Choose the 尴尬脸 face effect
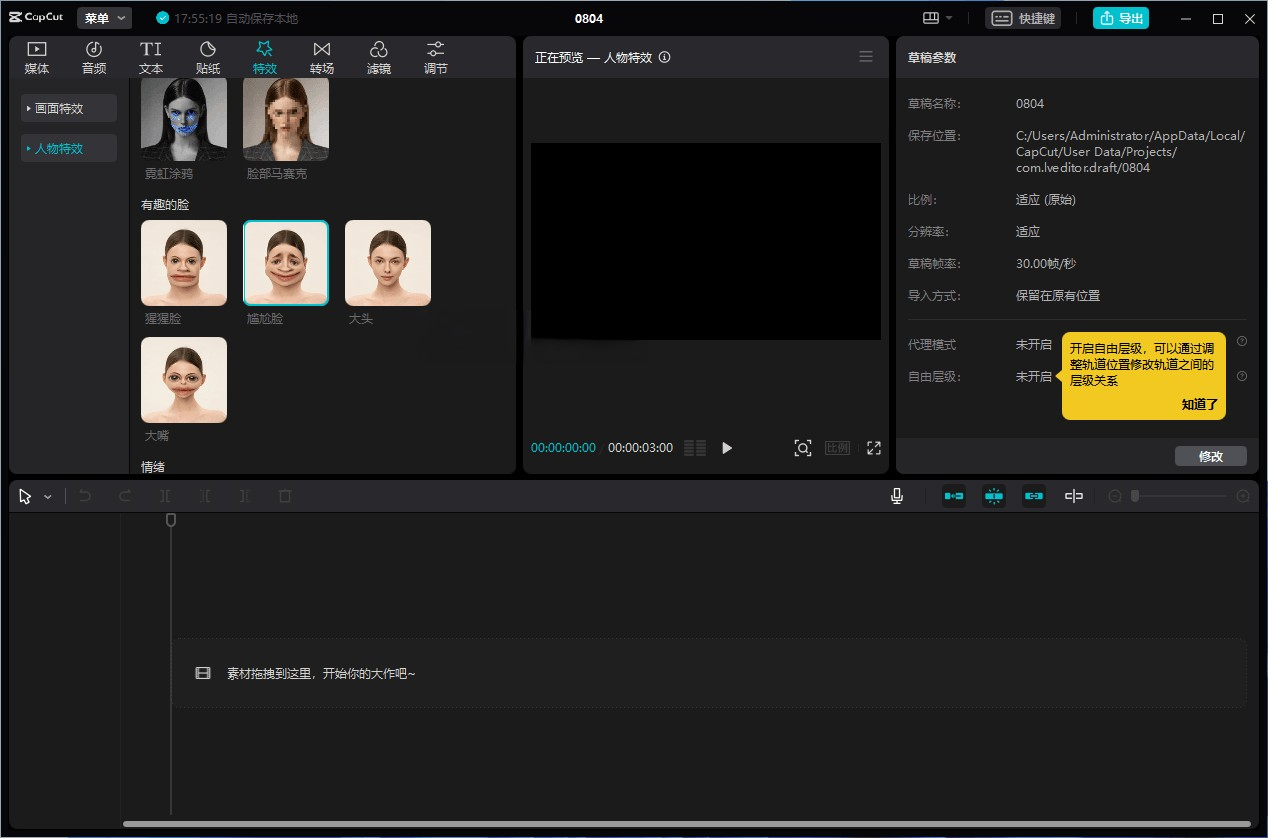This screenshot has height=838, width=1268. pyautogui.click(x=286, y=263)
